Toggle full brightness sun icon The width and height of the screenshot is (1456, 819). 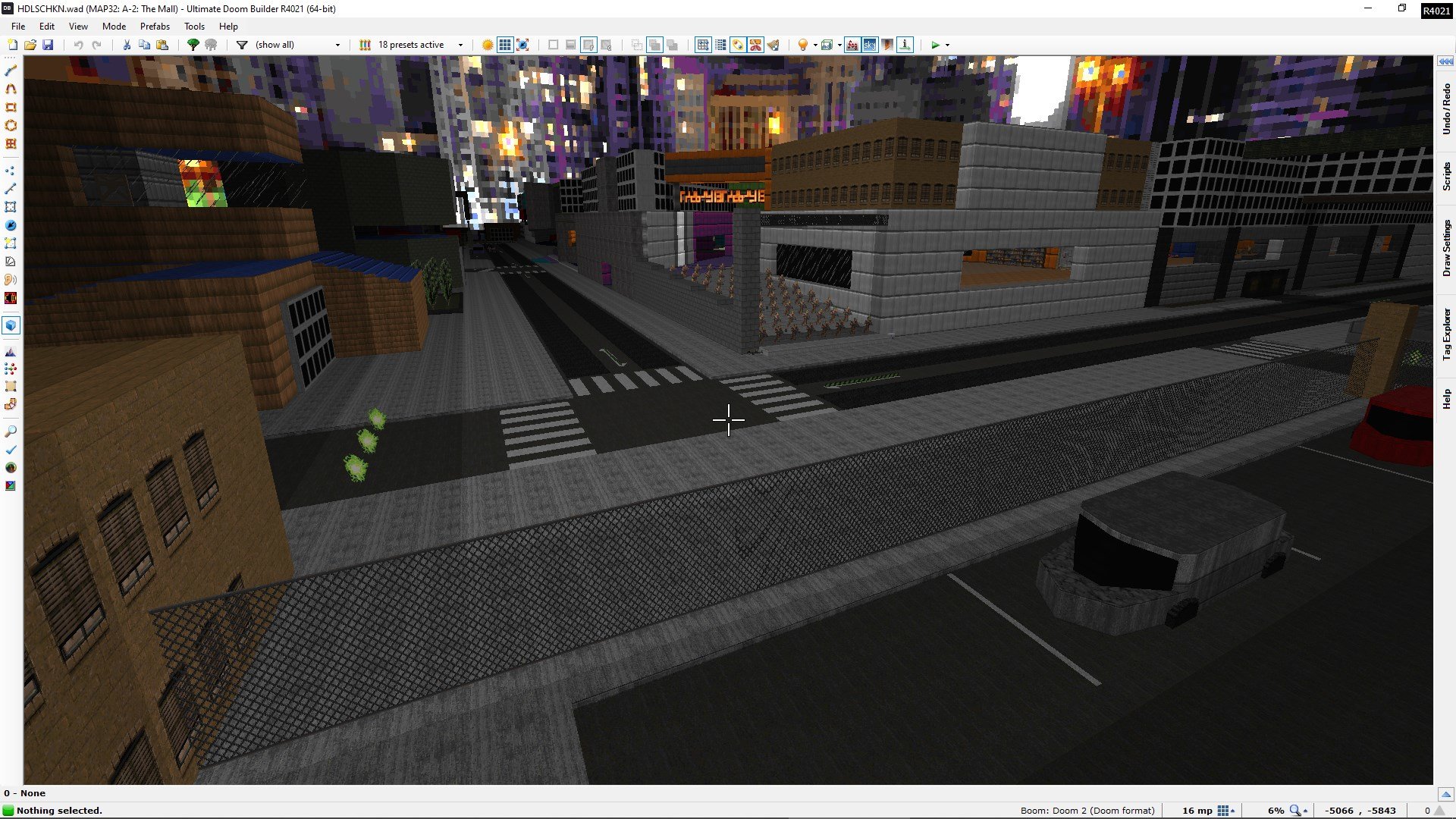point(488,45)
